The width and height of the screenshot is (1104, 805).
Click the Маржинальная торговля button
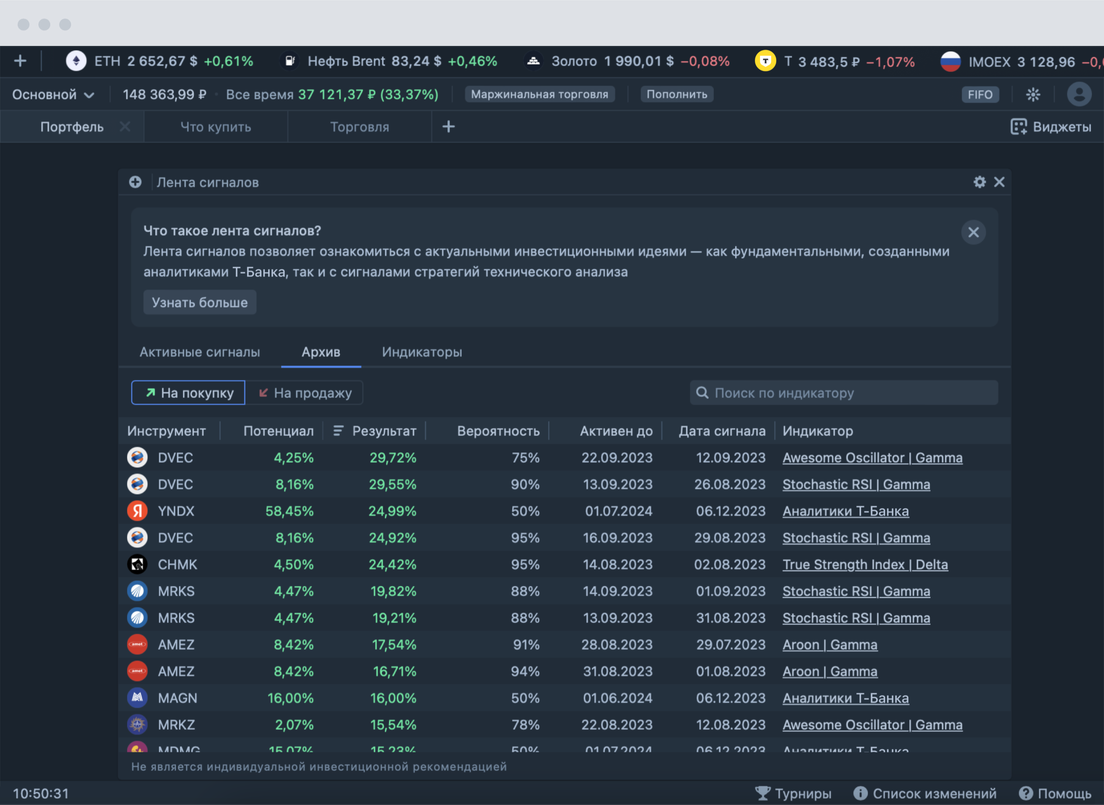[x=539, y=94]
